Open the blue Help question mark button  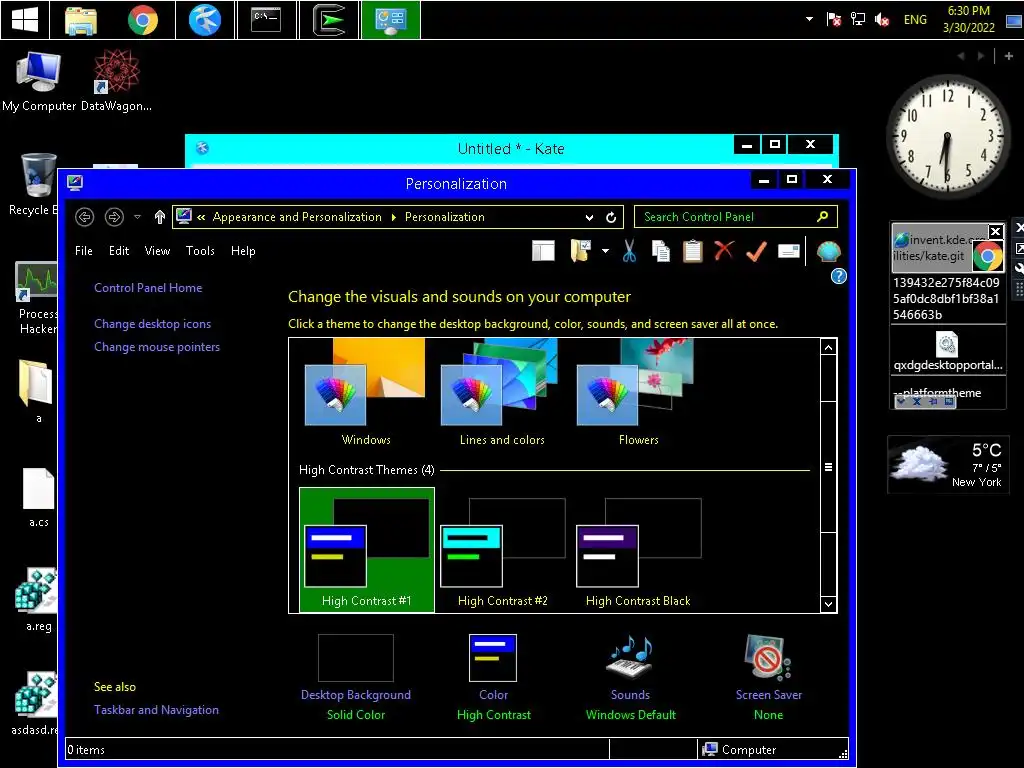click(x=839, y=276)
